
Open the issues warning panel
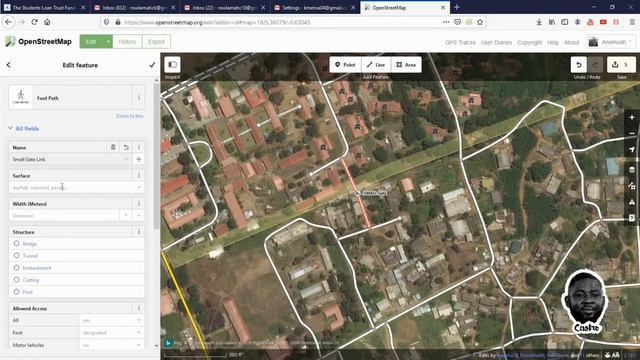pyautogui.click(x=632, y=202)
